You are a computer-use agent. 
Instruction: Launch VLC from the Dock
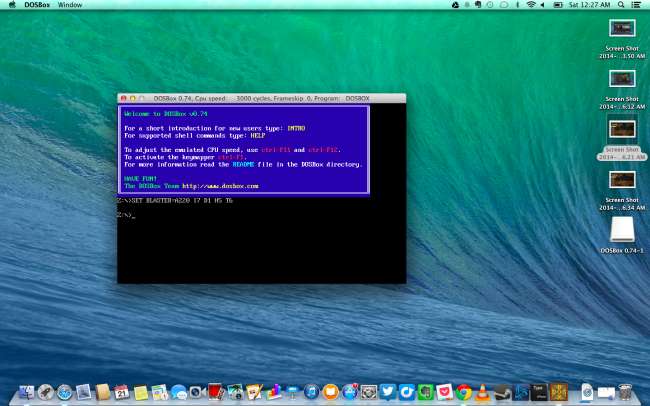pos(483,391)
